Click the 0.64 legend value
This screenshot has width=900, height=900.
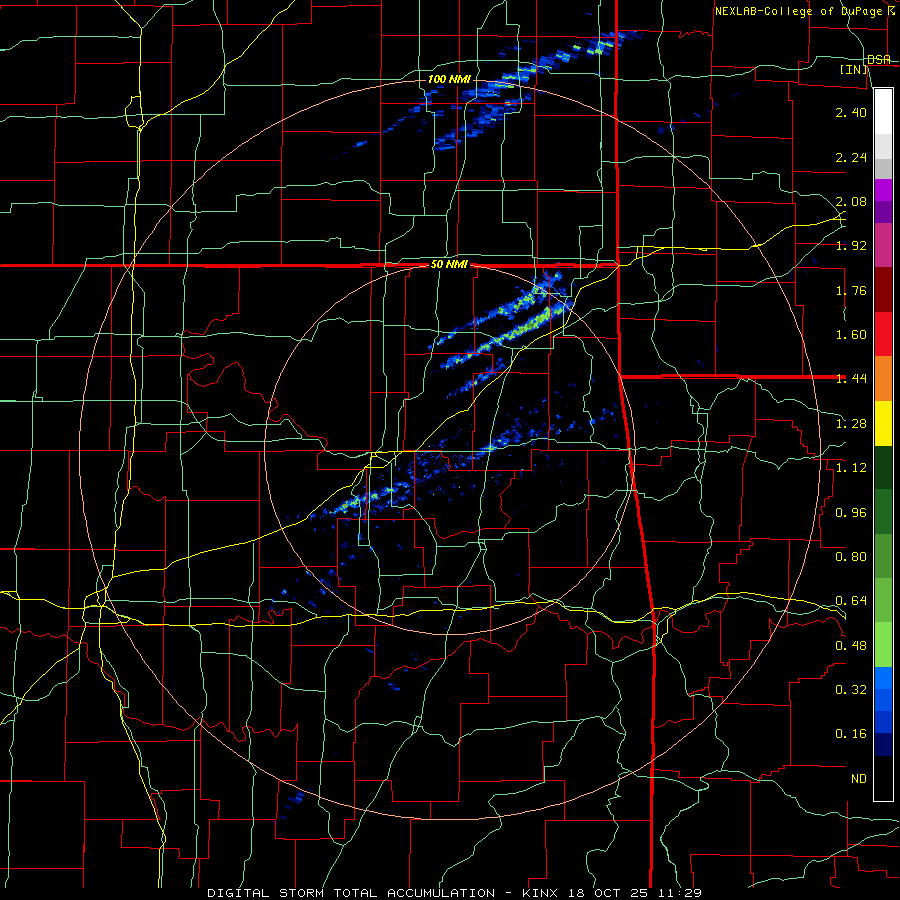click(x=851, y=601)
